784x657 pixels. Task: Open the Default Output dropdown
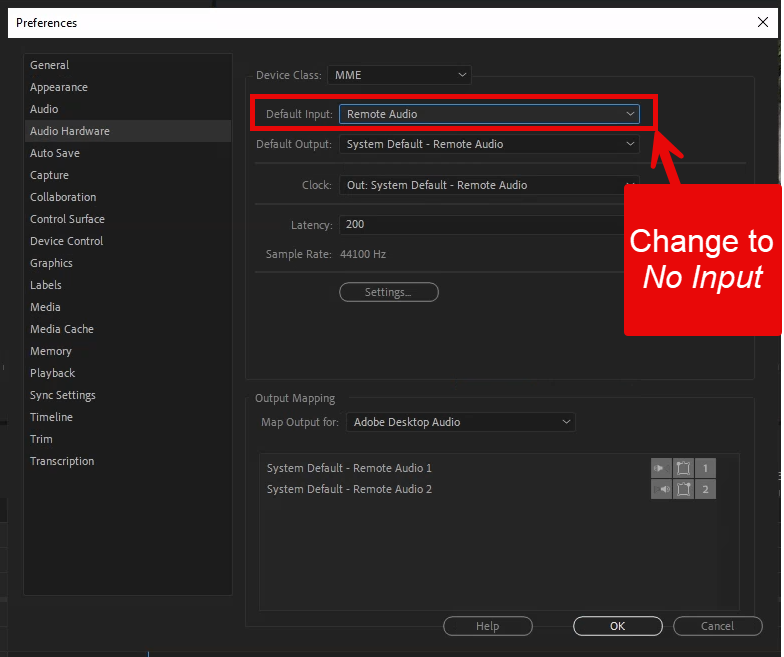[490, 144]
